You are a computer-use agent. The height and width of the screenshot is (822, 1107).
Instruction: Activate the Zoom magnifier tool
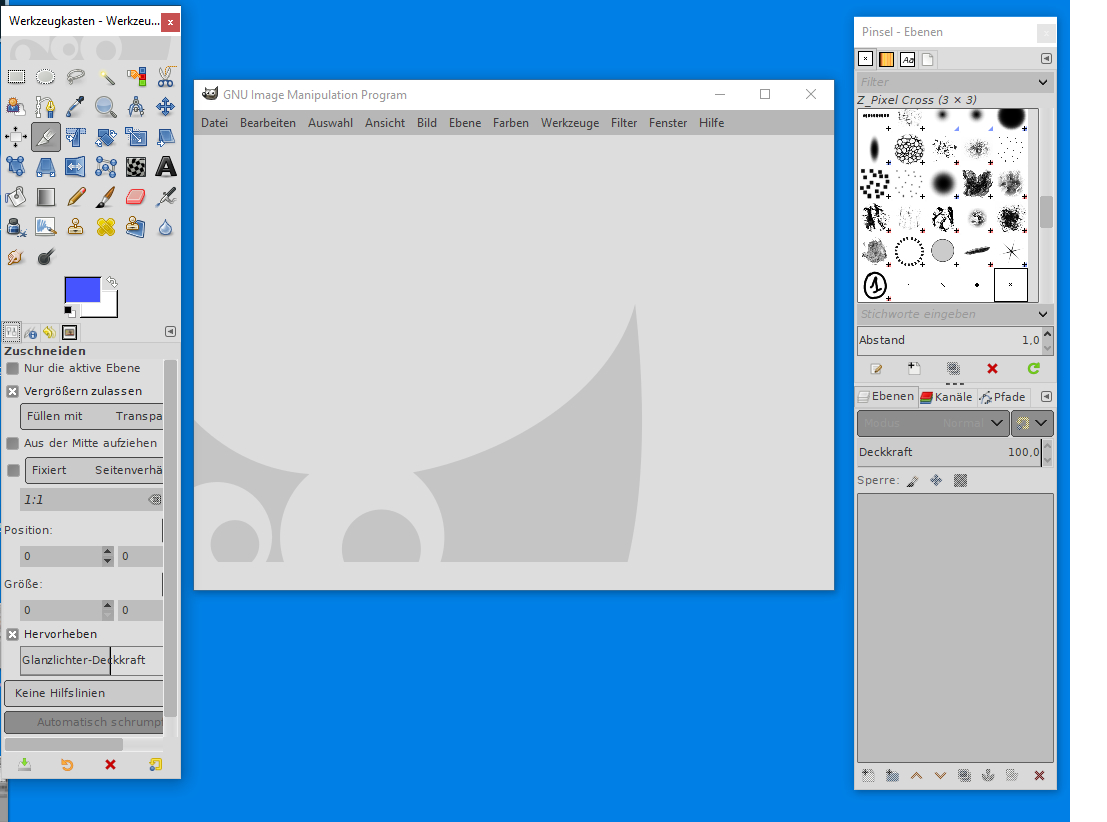coord(106,107)
